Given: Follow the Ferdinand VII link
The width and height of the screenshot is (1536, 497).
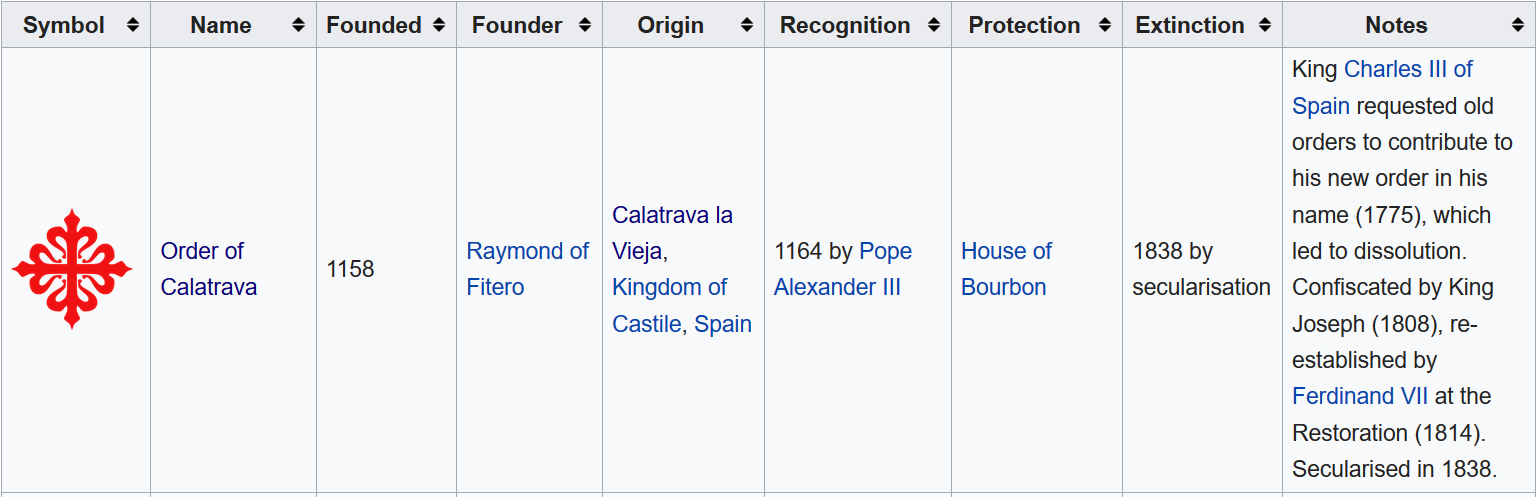Looking at the screenshot, I should click(1360, 396).
